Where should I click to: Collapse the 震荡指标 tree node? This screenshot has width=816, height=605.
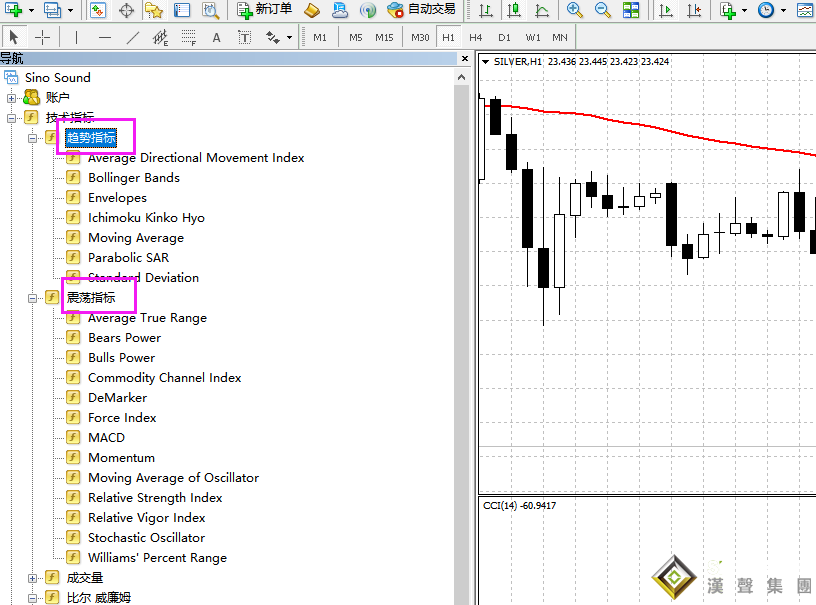point(33,298)
